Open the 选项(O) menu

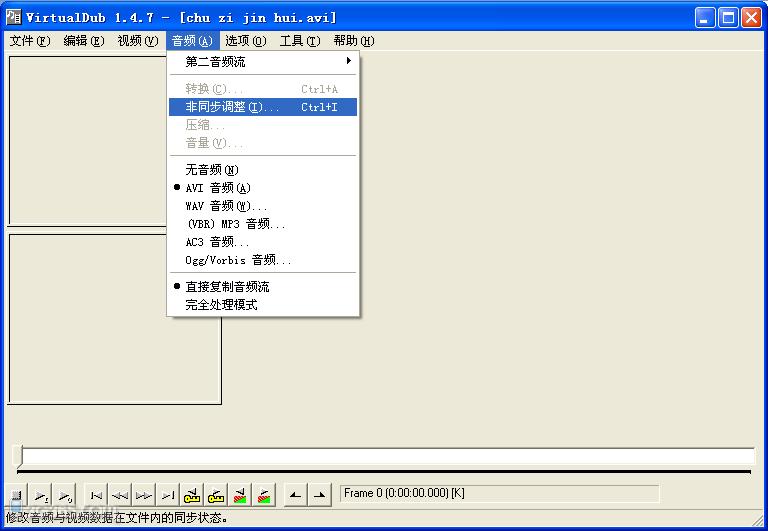pyautogui.click(x=246, y=41)
